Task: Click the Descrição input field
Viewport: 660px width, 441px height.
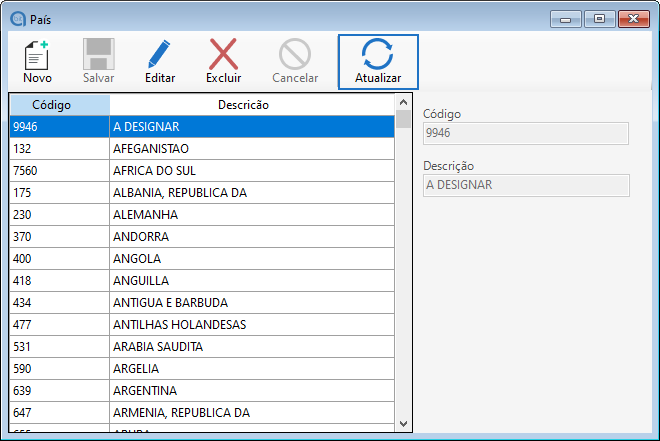Action: tap(526, 185)
